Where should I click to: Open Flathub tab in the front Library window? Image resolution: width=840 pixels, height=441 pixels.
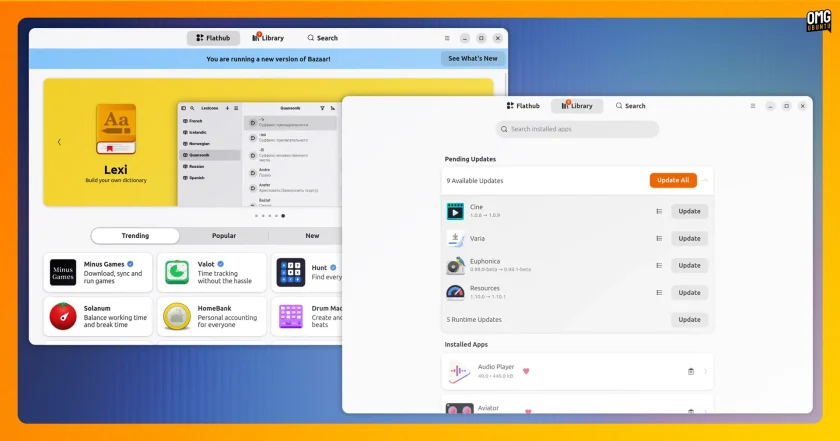click(523, 106)
